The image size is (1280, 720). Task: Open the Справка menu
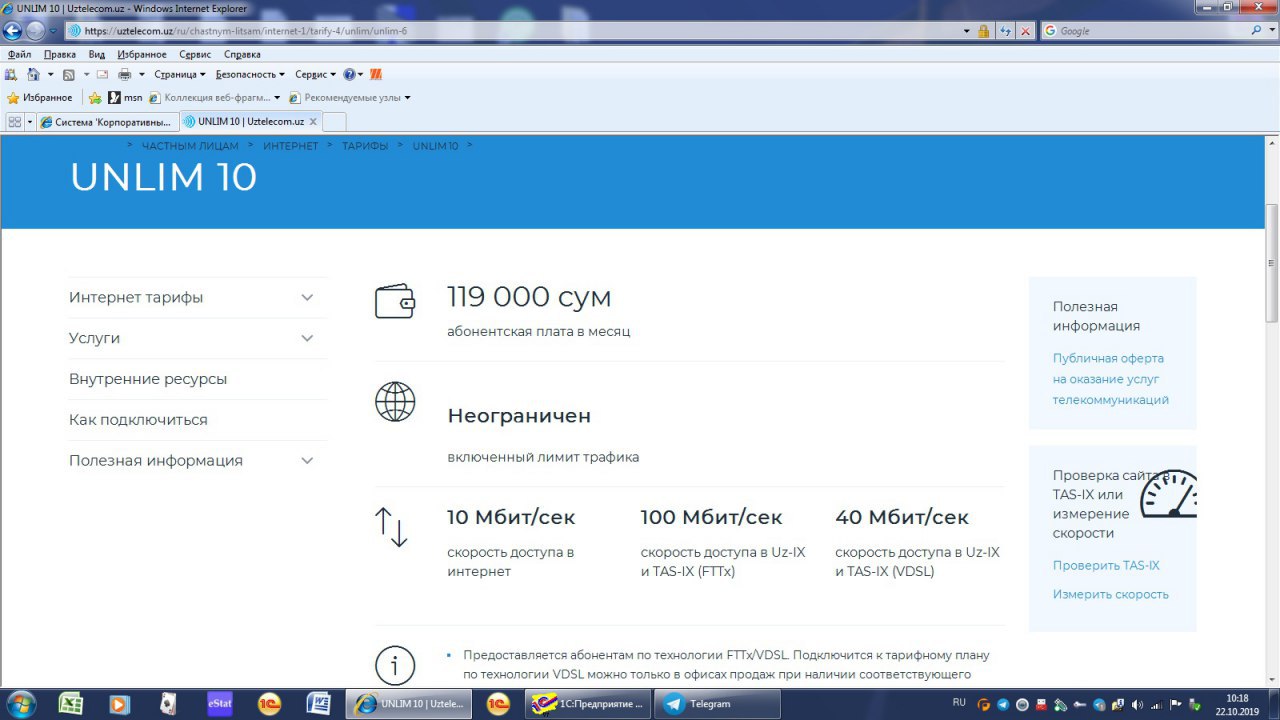[242, 54]
